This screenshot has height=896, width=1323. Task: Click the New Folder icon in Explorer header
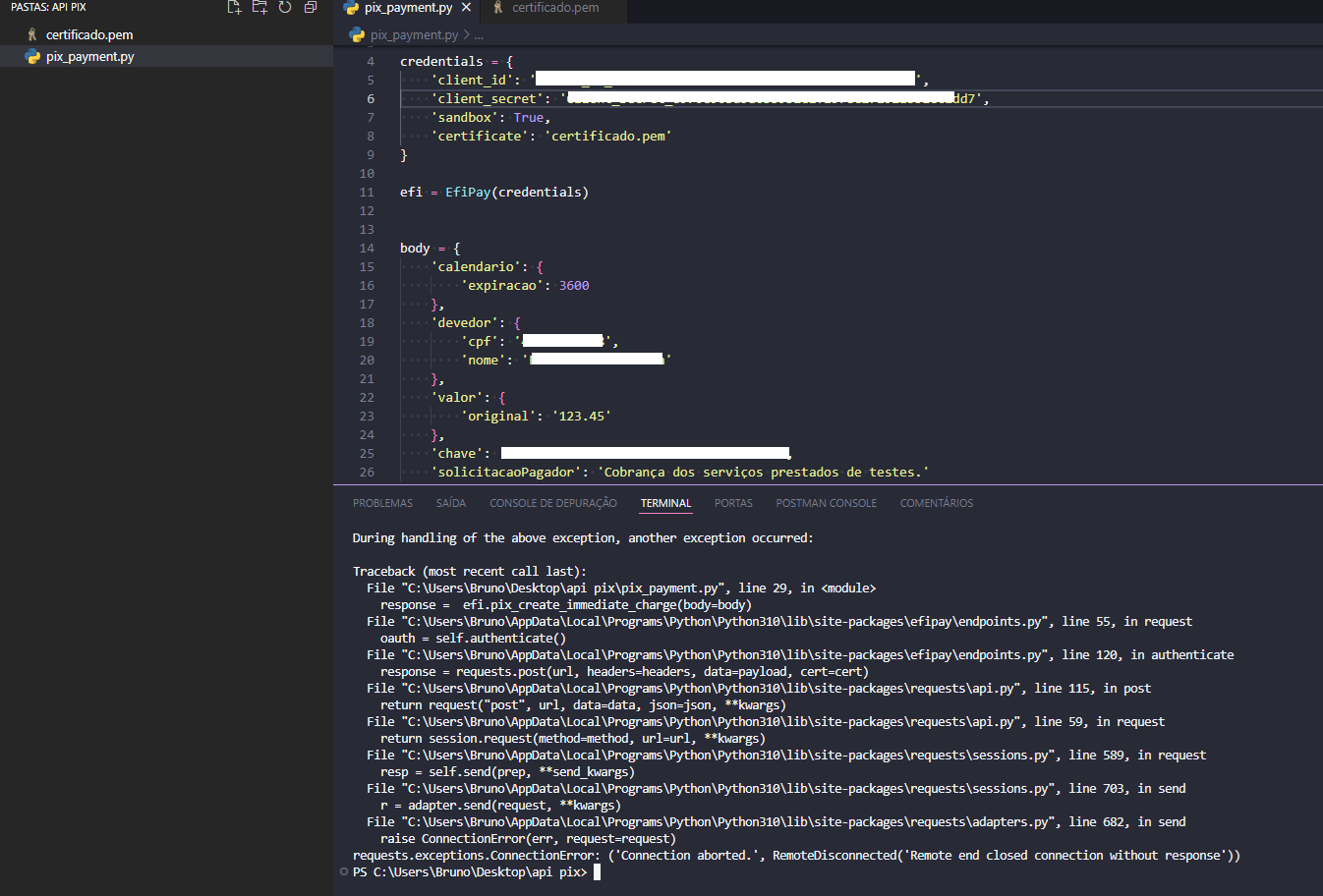tap(259, 7)
